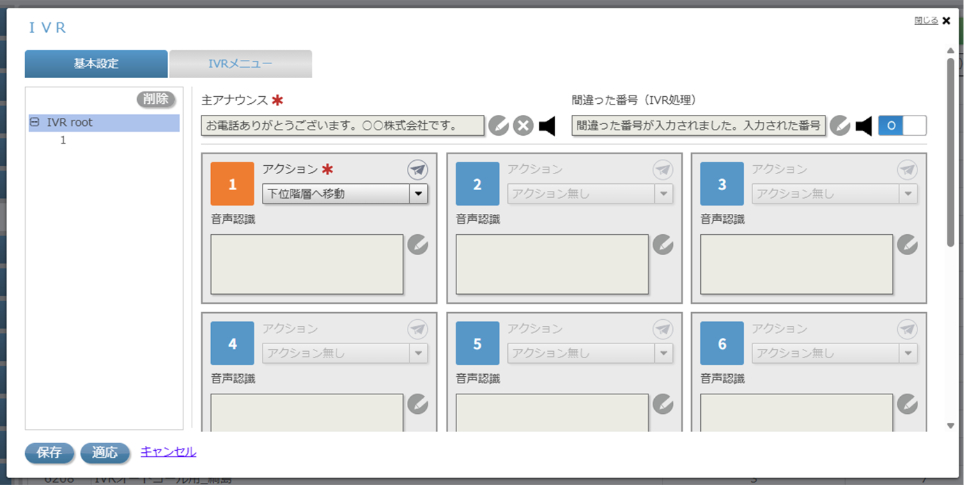The height and width of the screenshot is (485, 964).
Task: Open action dropdown for key 3
Action: point(835,194)
